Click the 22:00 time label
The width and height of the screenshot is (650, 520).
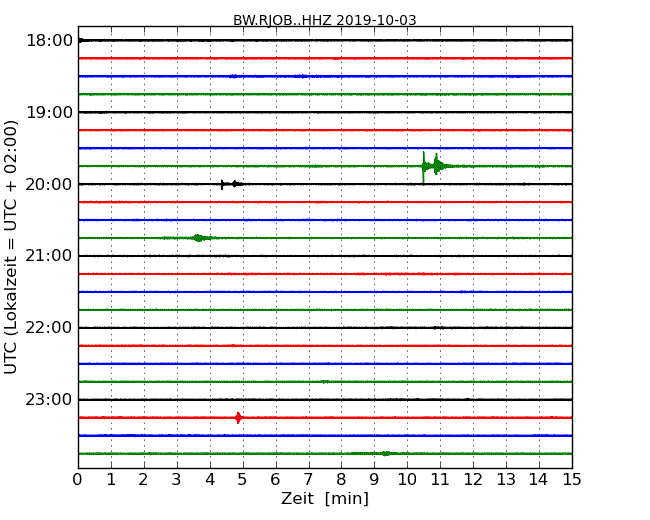pos(49,328)
